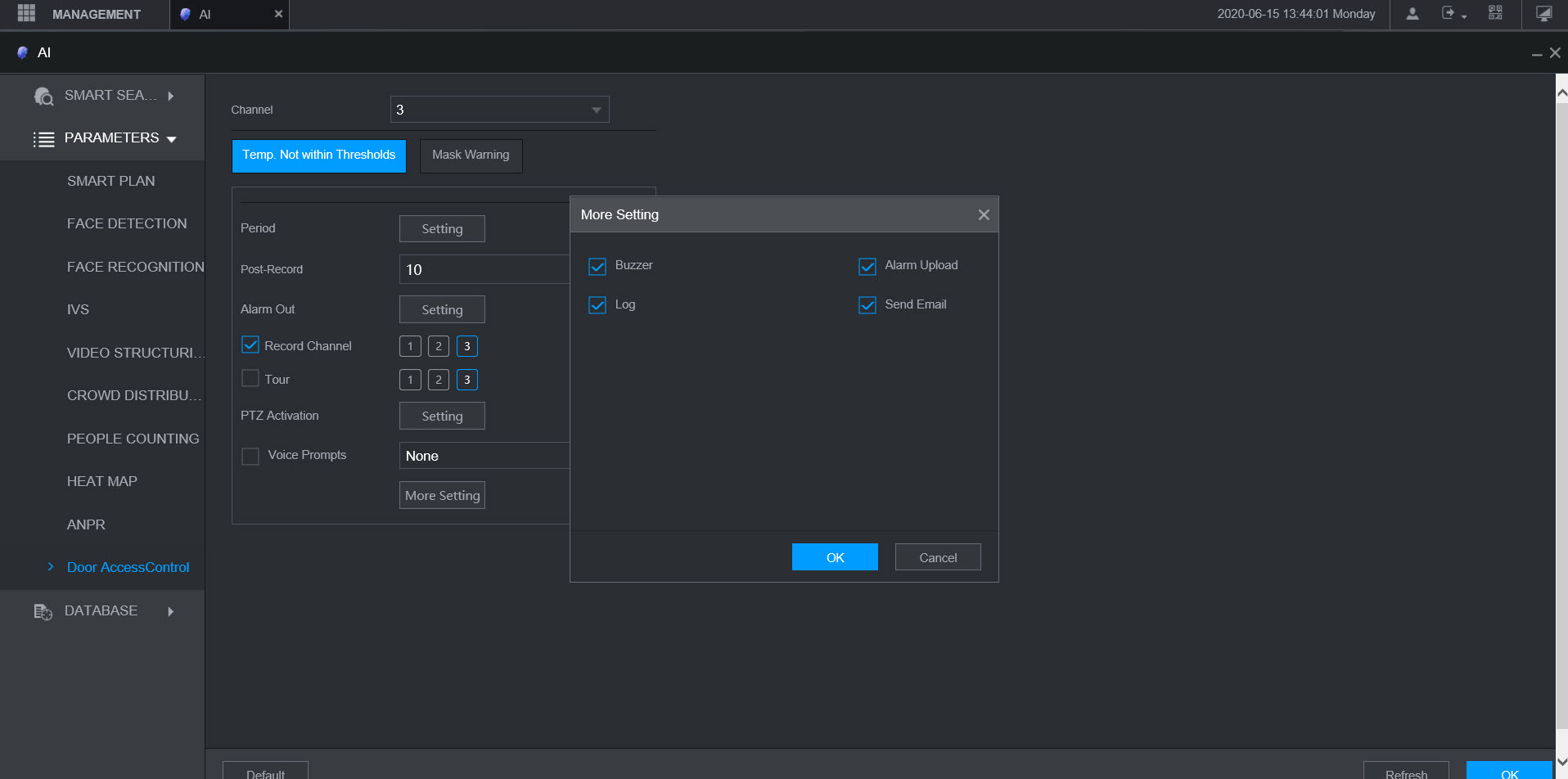
Task: Toggle the Alarm Upload checkbox
Action: pyautogui.click(x=867, y=266)
